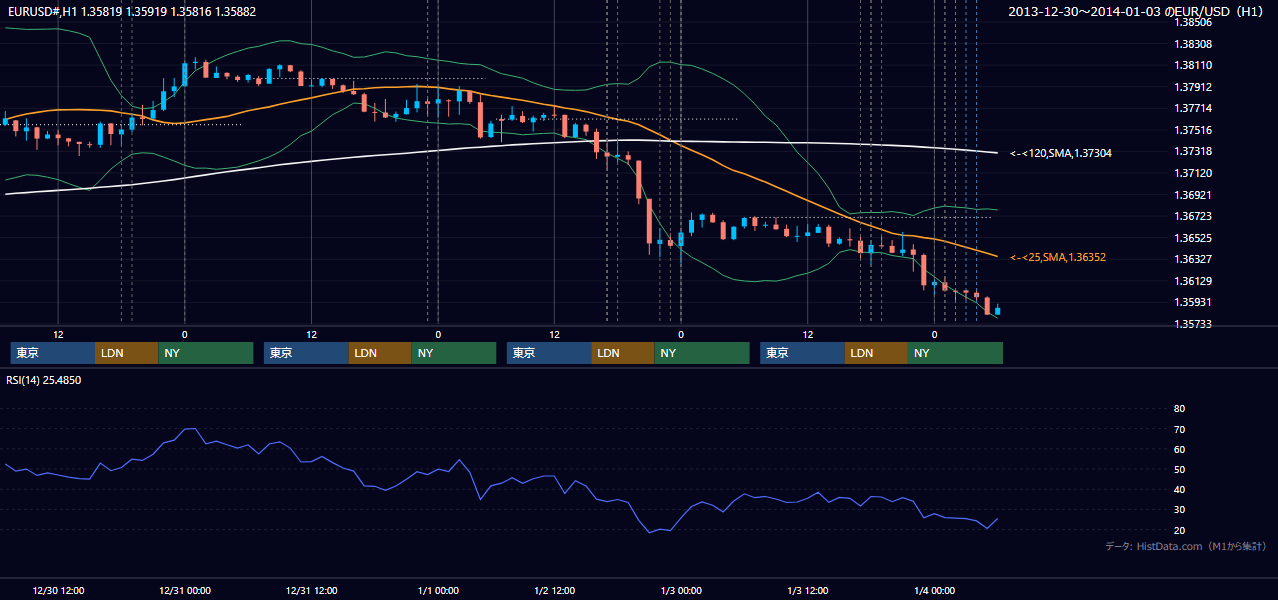Click price axis value 1.35733
Image resolution: width=1278 pixels, height=600 pixels.
click(x=1192, y=324)
